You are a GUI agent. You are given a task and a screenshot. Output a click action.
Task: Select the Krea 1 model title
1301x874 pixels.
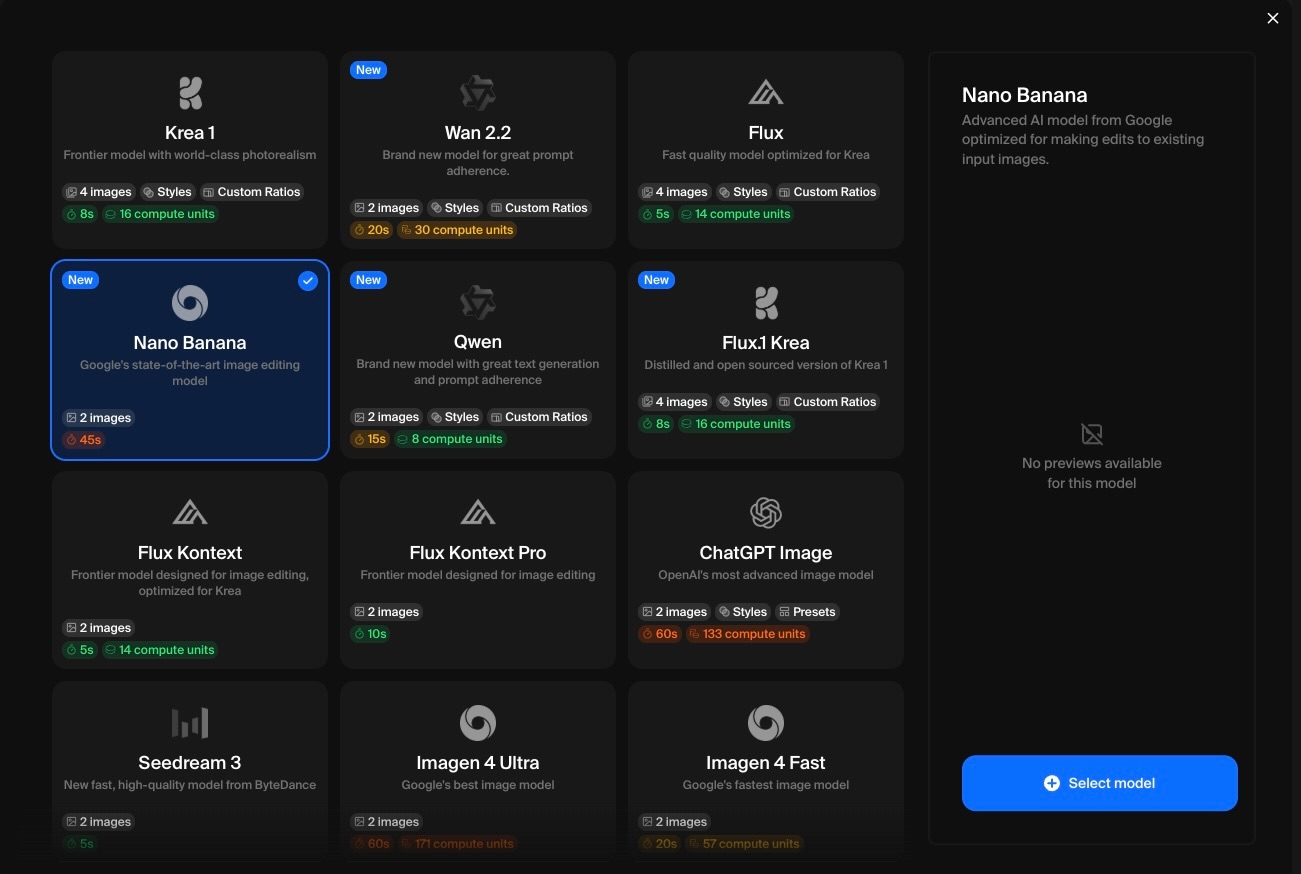pos(190,133)
